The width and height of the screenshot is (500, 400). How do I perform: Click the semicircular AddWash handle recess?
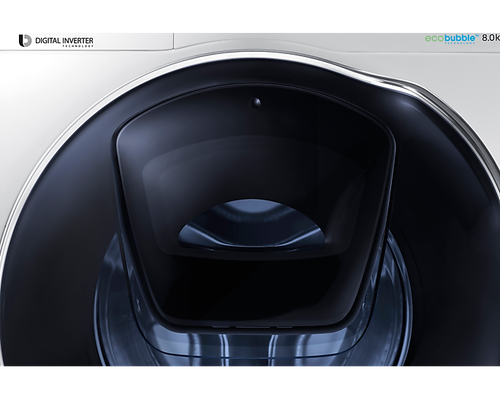[250, 223]
